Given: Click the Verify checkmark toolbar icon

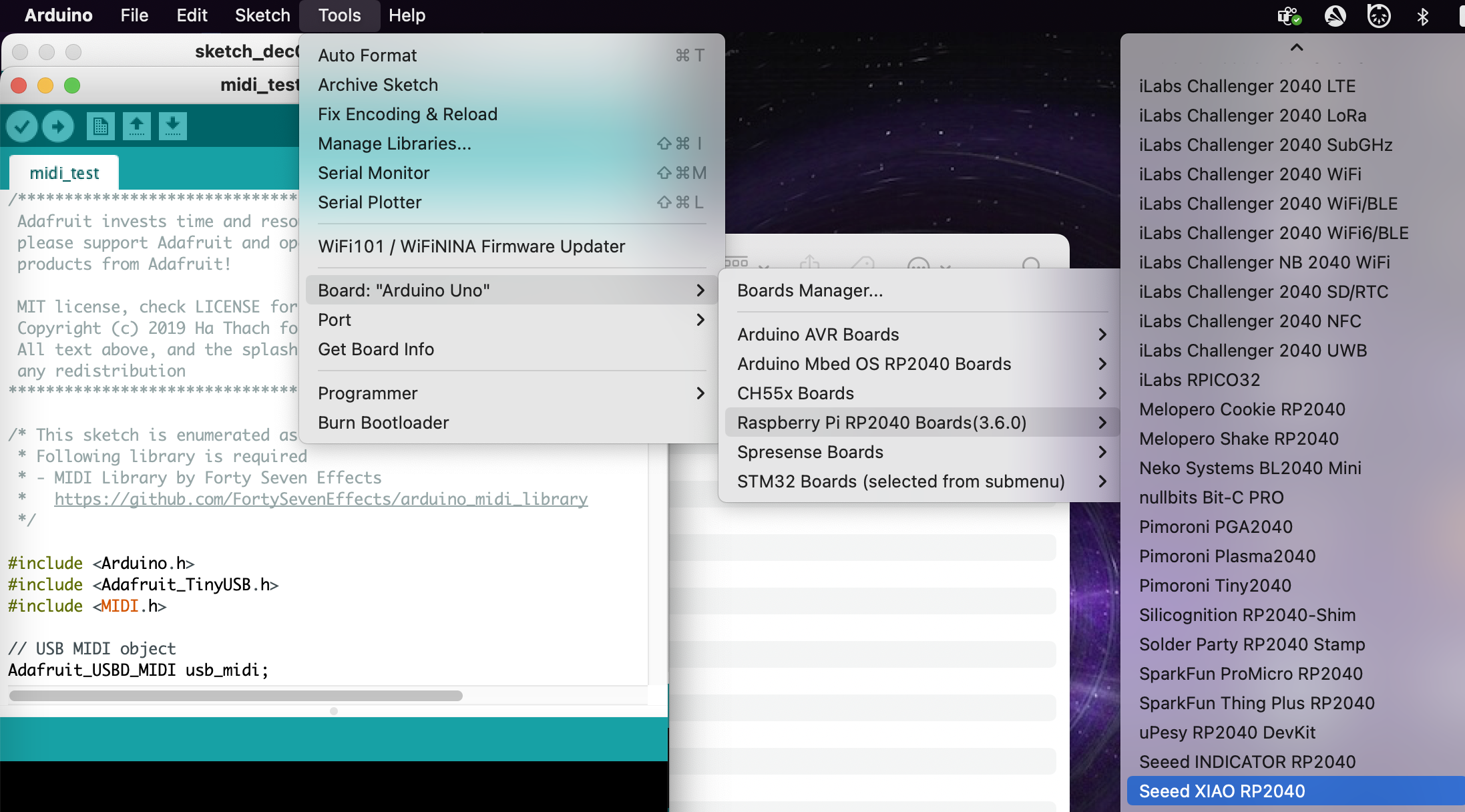Looking at the screenshot, I should click(x=22, y=126).
